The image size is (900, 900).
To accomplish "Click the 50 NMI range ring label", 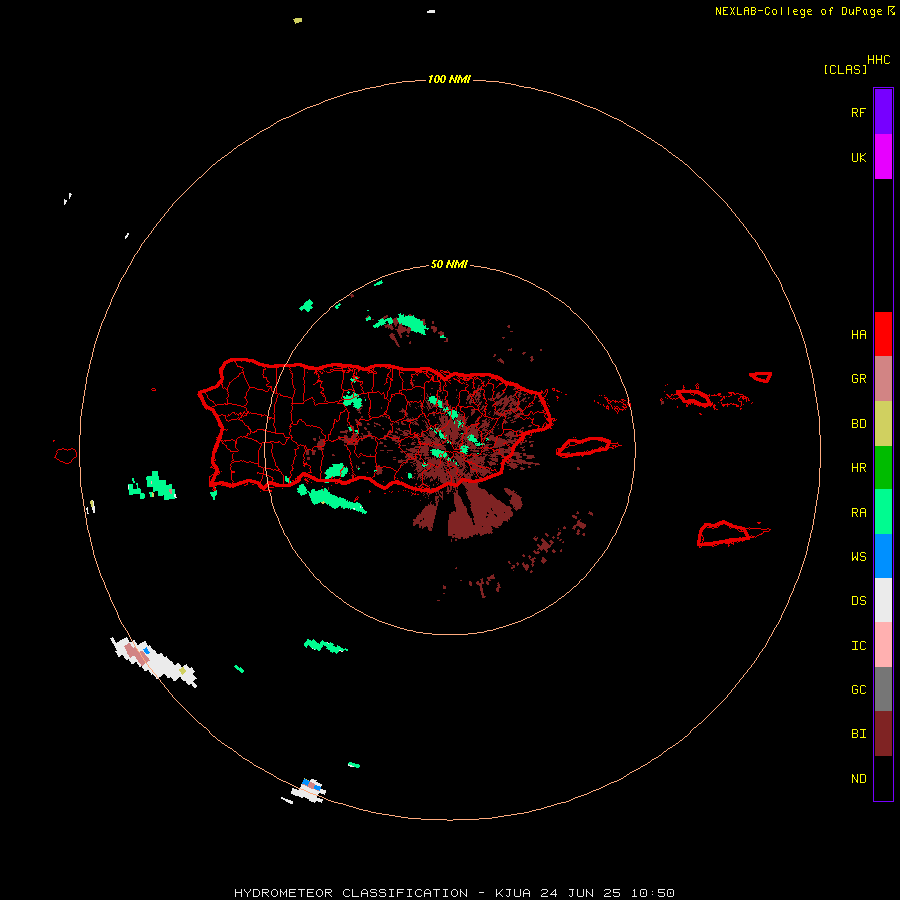I will pos(449,265).
